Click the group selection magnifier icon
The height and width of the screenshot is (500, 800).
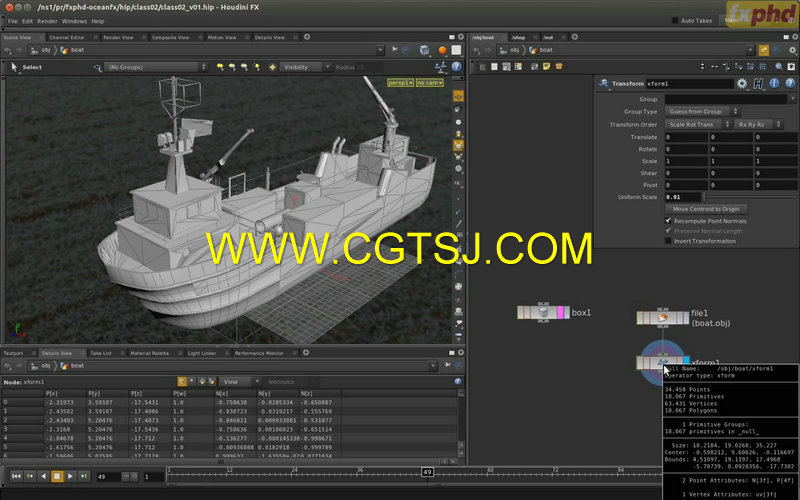(x=97, y=67)
